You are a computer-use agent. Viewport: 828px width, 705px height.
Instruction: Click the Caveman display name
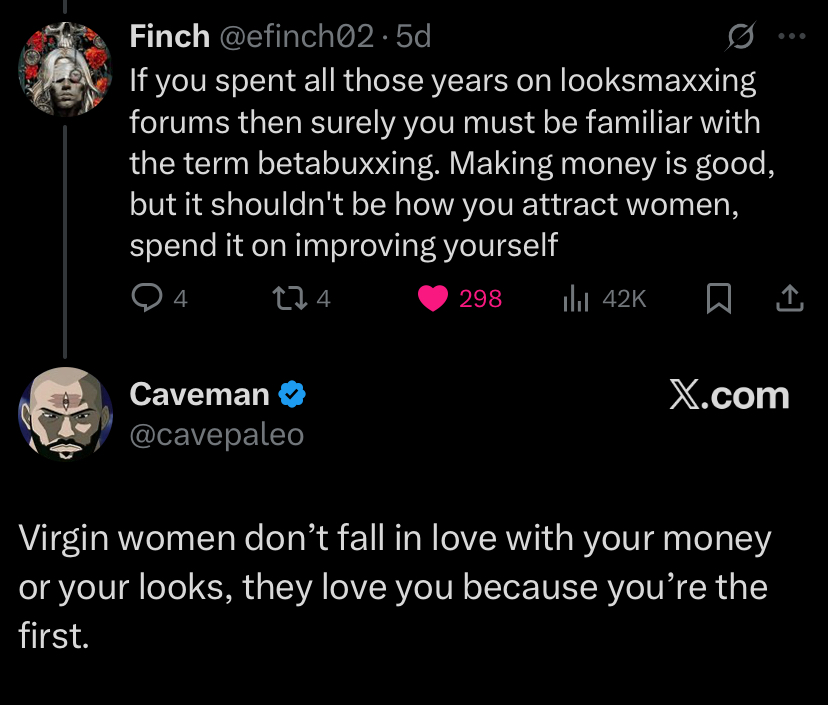tap(199, 395)
